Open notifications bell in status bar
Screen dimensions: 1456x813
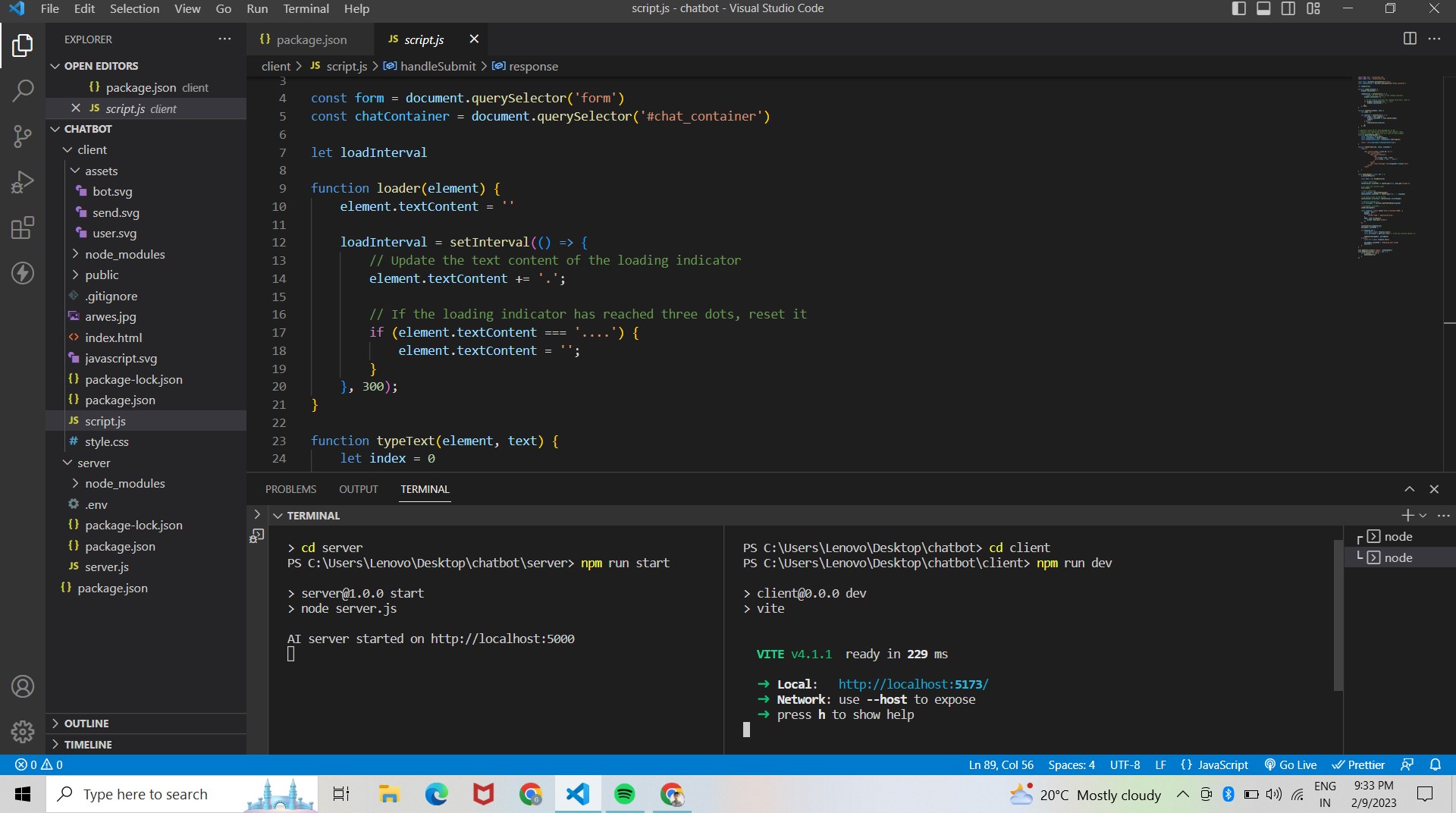[x=1435, y=764]
